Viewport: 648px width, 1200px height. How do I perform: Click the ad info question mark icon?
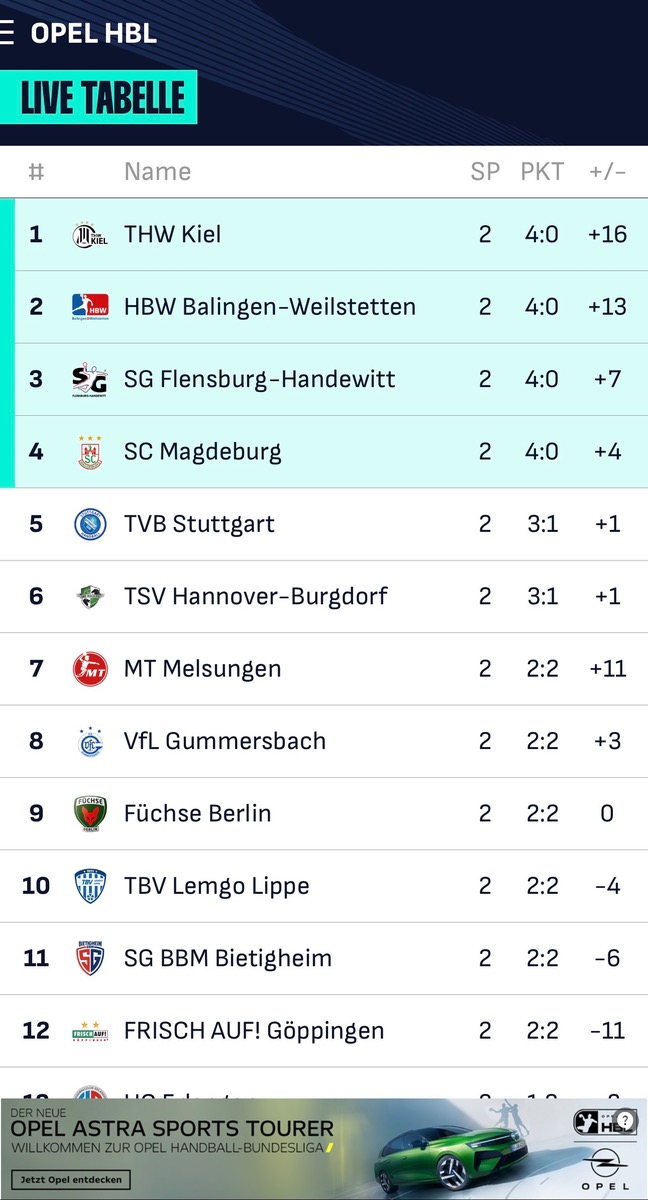tap(626, 1121)
